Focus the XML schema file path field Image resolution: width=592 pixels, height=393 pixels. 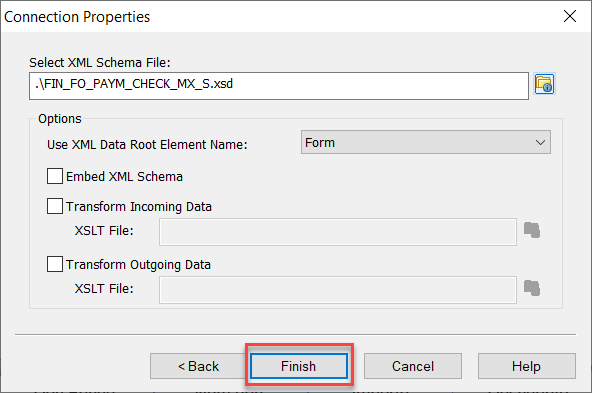[x=279, y=86]
